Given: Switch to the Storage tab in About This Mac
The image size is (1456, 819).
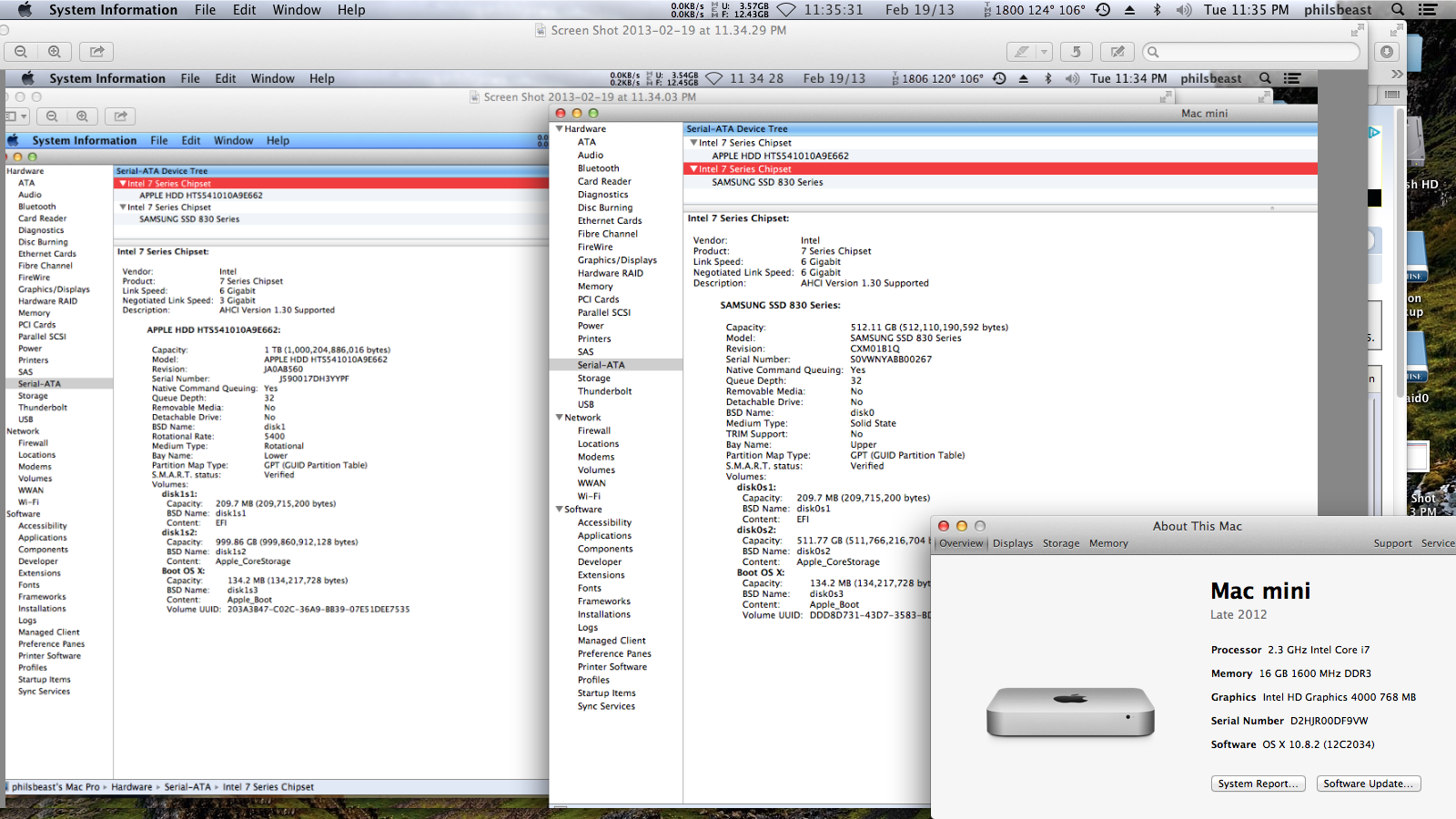Looking at the screenshot, I should click(x=1061, y=543).
